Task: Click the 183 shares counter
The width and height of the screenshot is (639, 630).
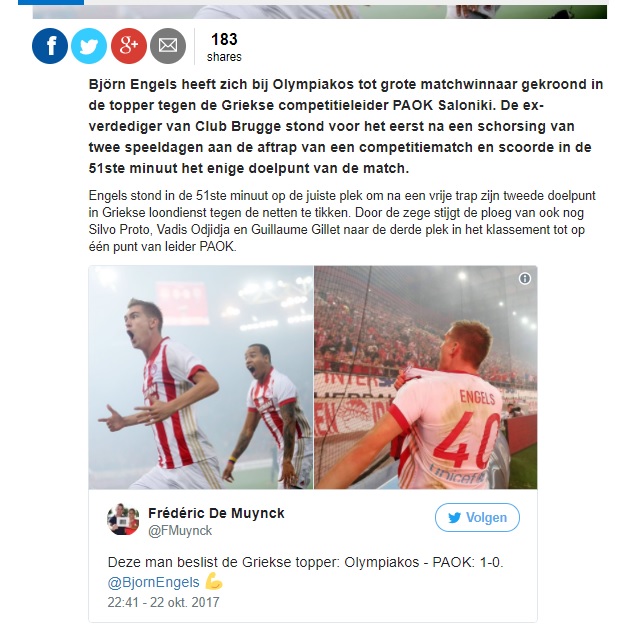Action: point(224,47)
